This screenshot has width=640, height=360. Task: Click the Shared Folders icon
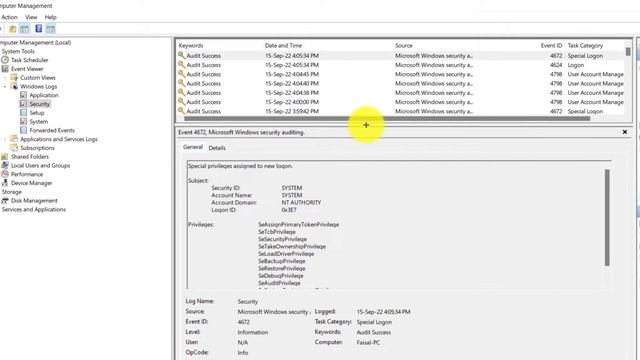tap(5, 157)
